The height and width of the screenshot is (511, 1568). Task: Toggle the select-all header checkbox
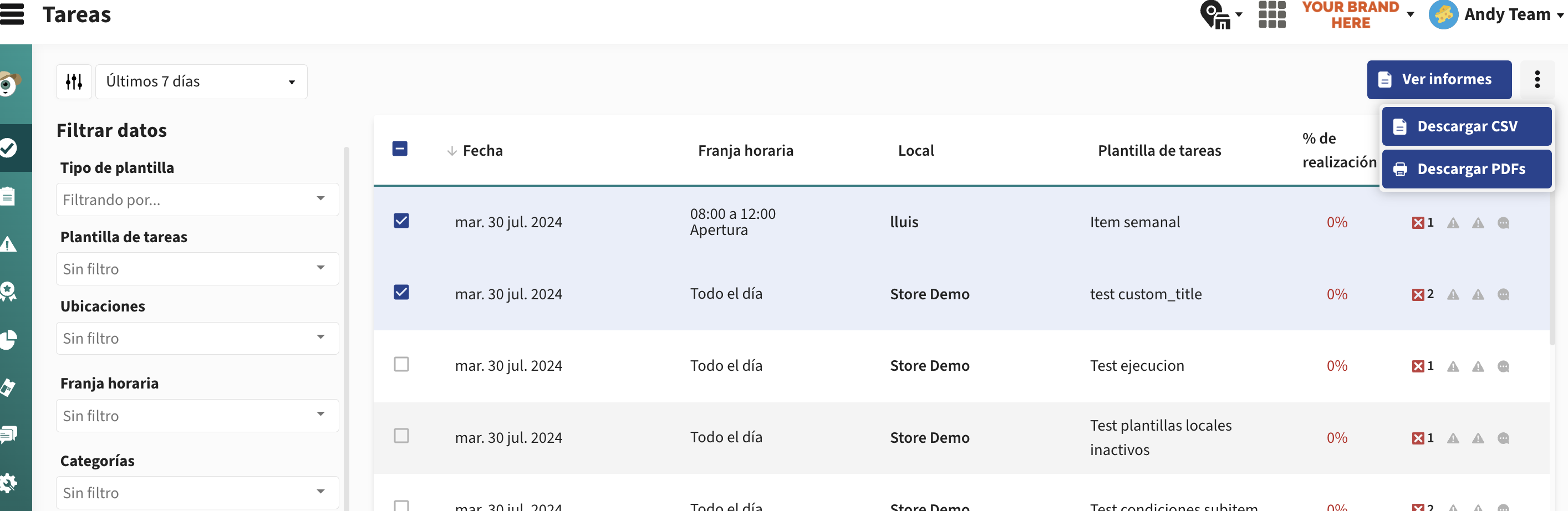[400, 149]
